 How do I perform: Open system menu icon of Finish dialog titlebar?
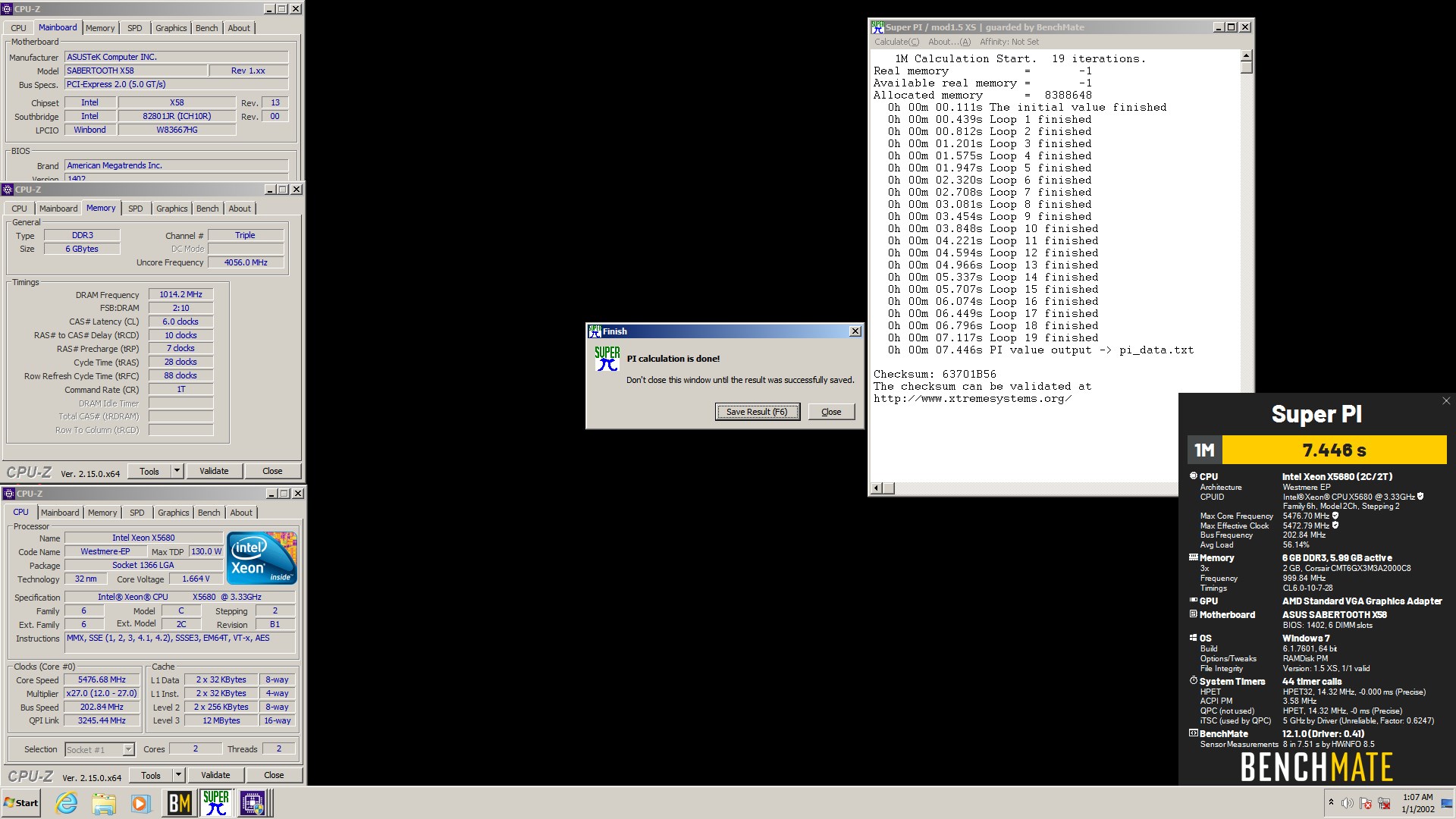(595, 331)
